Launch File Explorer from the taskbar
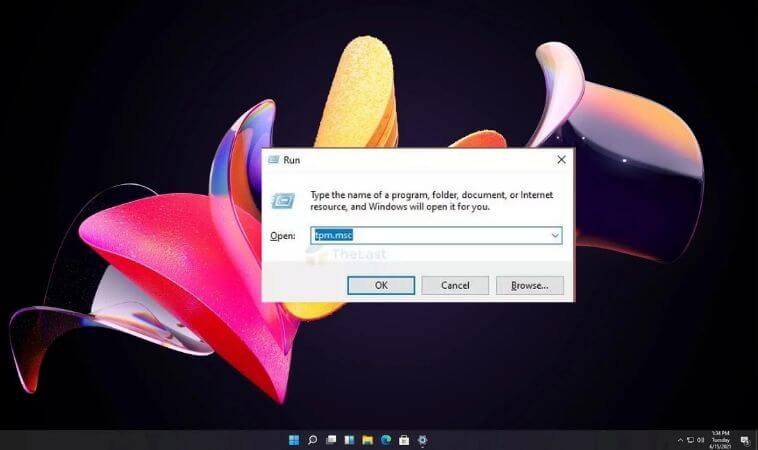This screenshot has height=450, width=758. pos(368,440)
